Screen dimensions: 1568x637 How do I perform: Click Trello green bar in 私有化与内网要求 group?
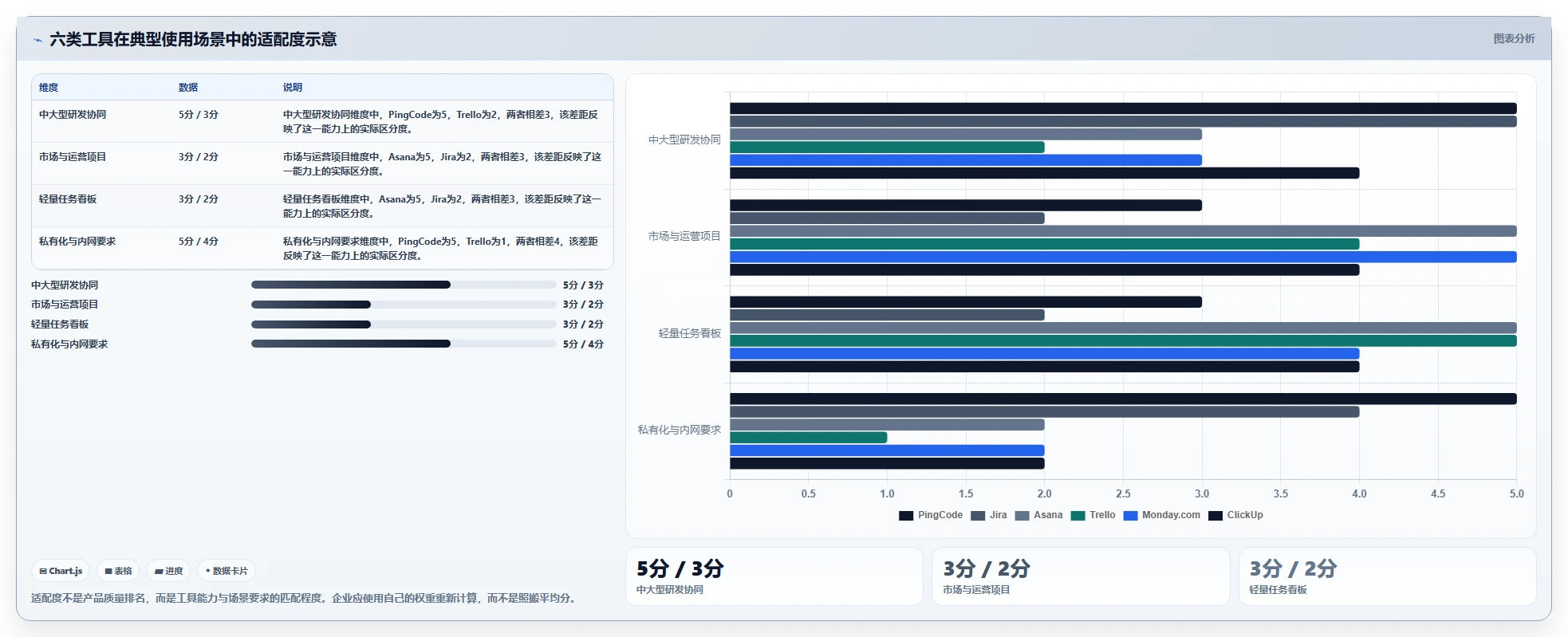pyautogui.click(x=809, y=438)
